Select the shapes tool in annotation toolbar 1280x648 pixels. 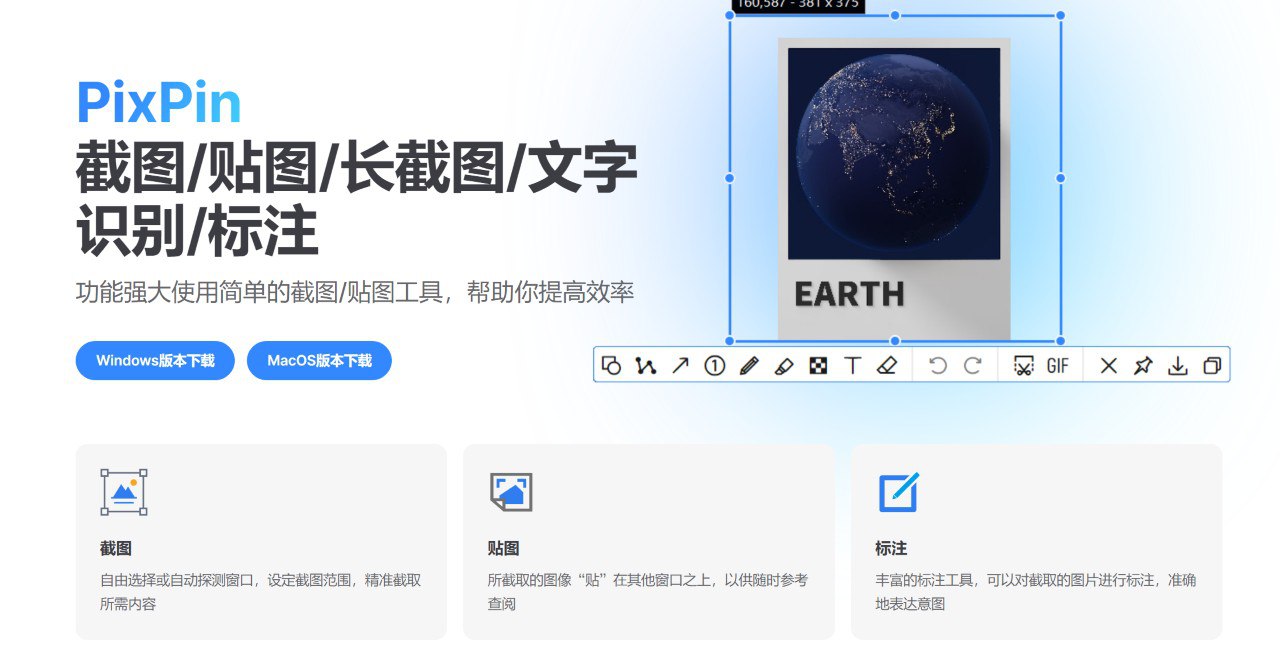[x=611, y=365]
